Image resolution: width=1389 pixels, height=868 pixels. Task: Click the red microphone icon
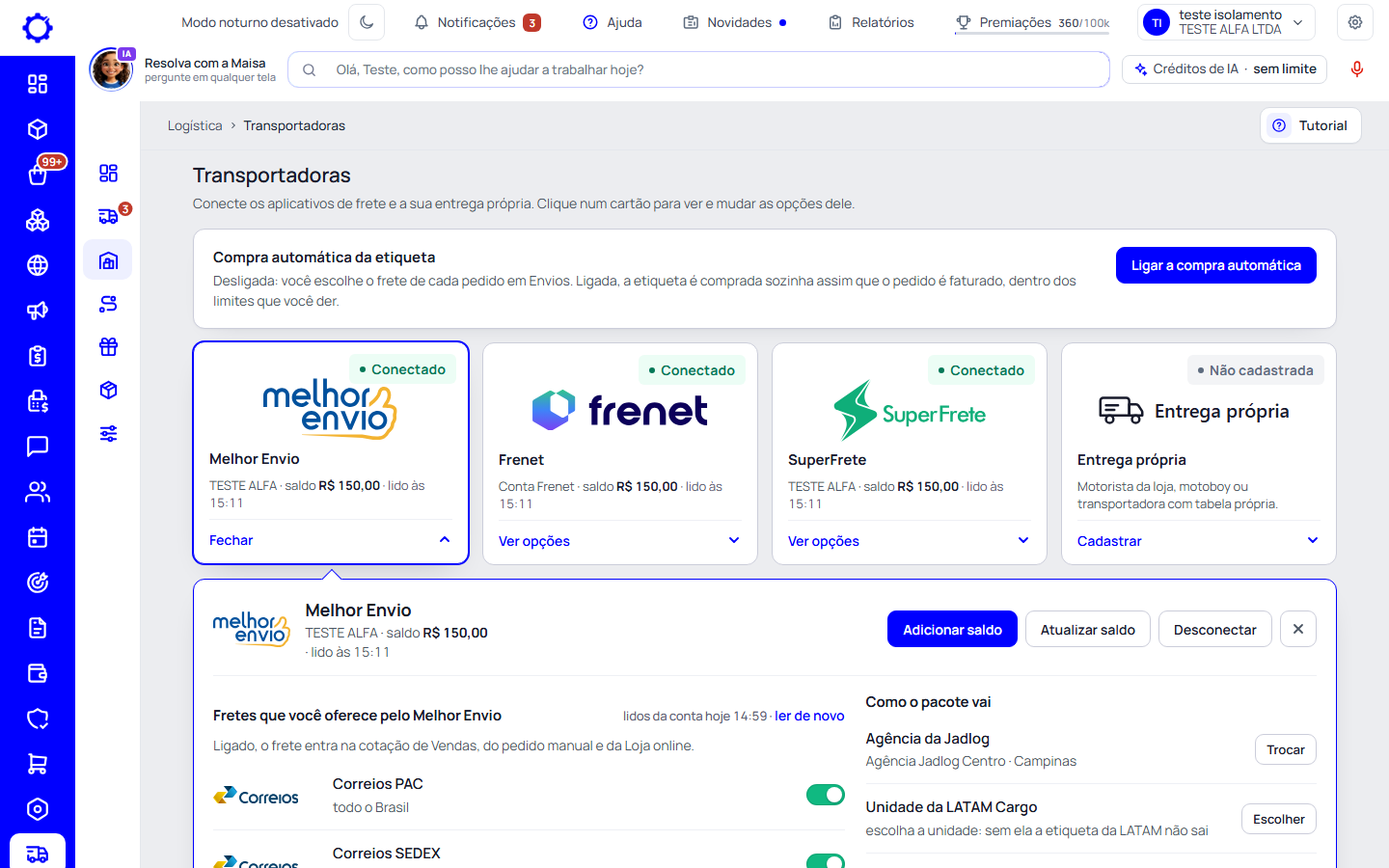pyautogui.click(x=1357, y=69)
